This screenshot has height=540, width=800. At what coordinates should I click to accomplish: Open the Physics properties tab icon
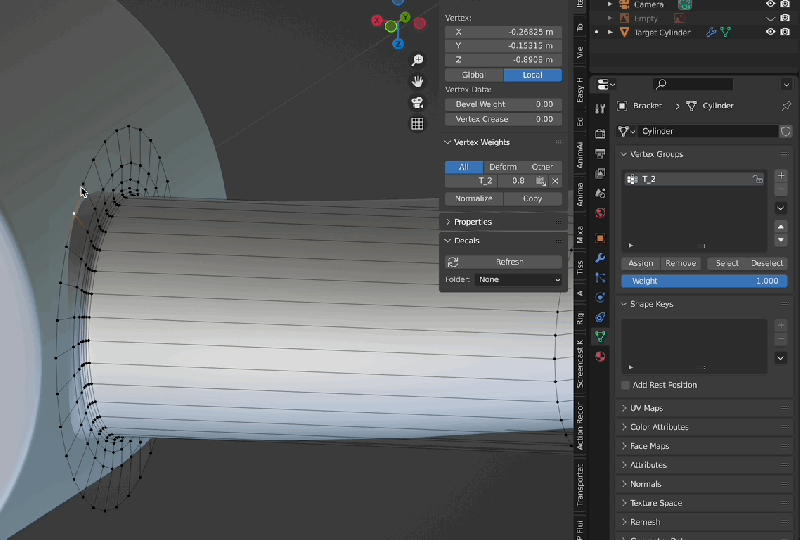coord(600,297)
